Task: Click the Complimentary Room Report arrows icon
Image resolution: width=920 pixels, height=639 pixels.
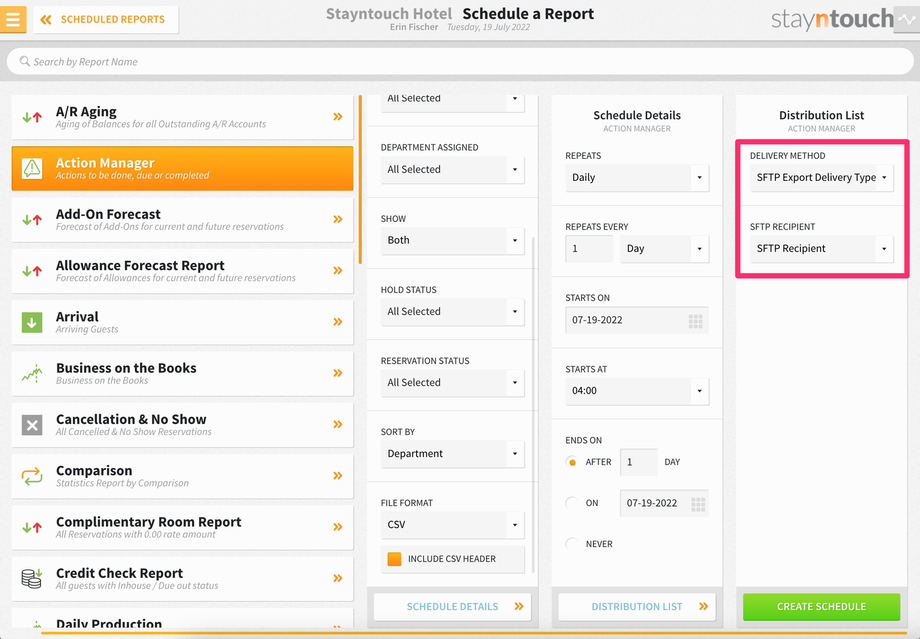Action: point(32,527)
